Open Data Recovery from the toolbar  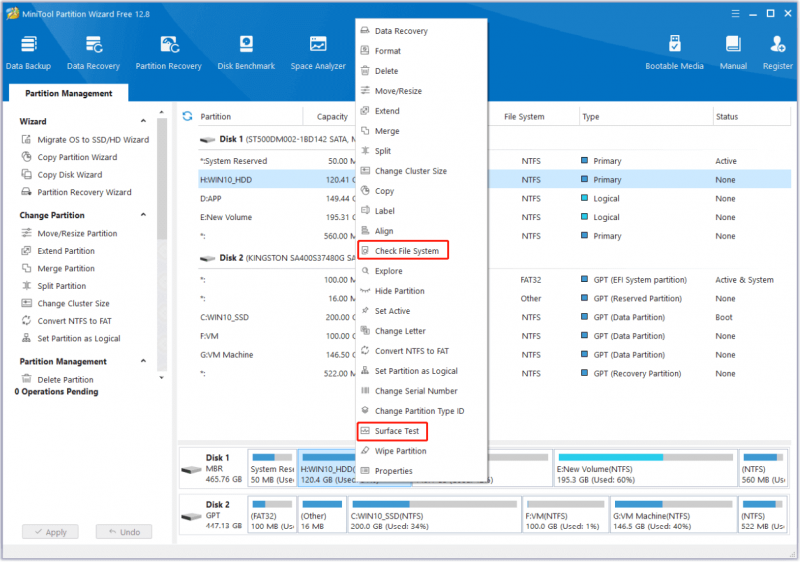click(93, 52)
